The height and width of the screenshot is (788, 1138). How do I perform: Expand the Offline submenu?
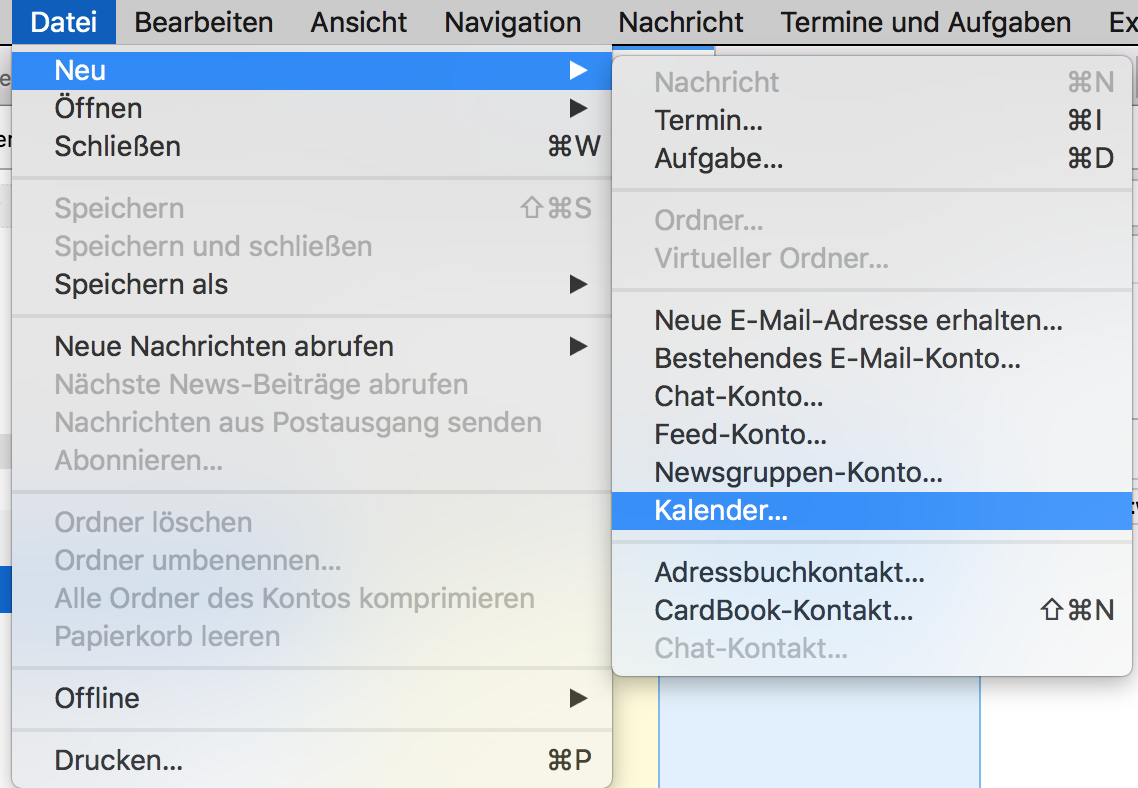click(97, 698)
